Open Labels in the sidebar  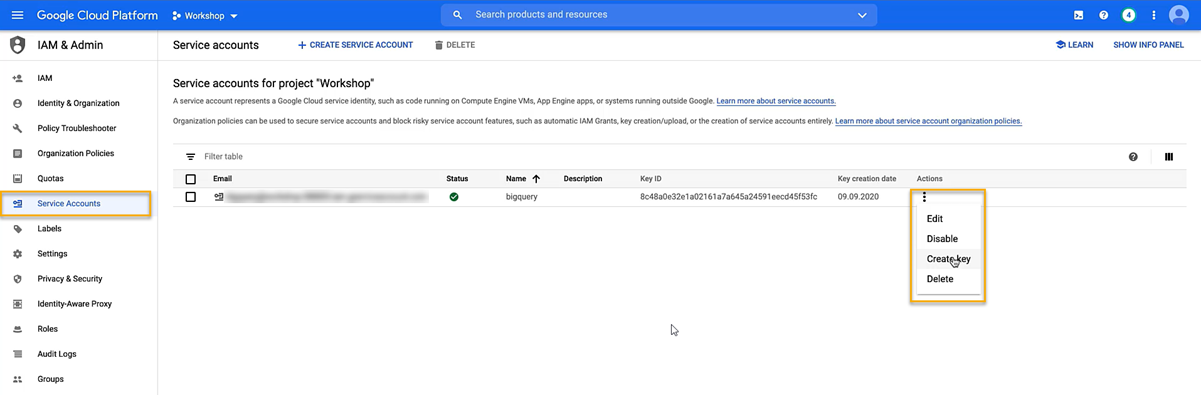[49, 229]
